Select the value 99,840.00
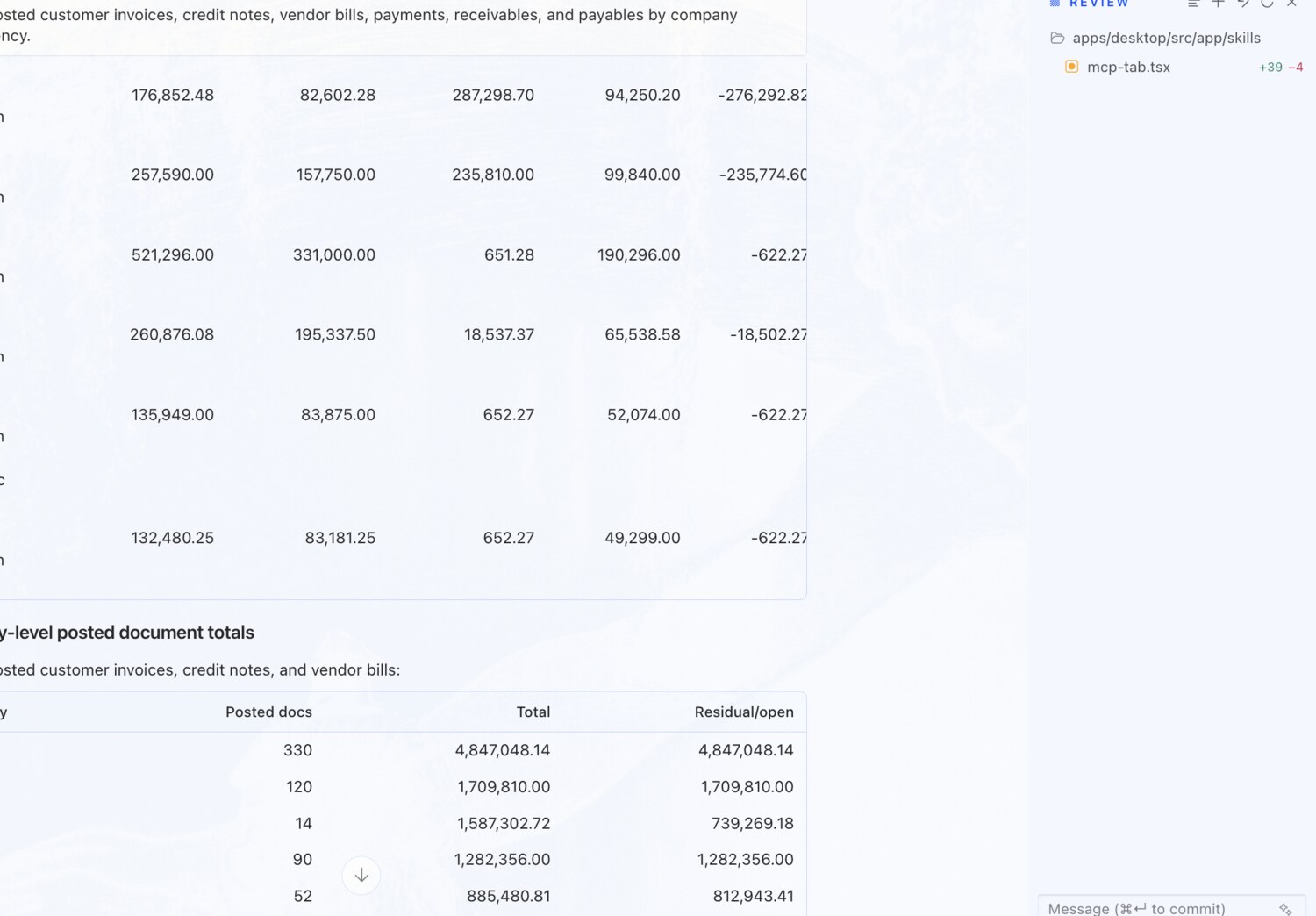The height and width of the screenshot is (916, 1316). (642, 175)
